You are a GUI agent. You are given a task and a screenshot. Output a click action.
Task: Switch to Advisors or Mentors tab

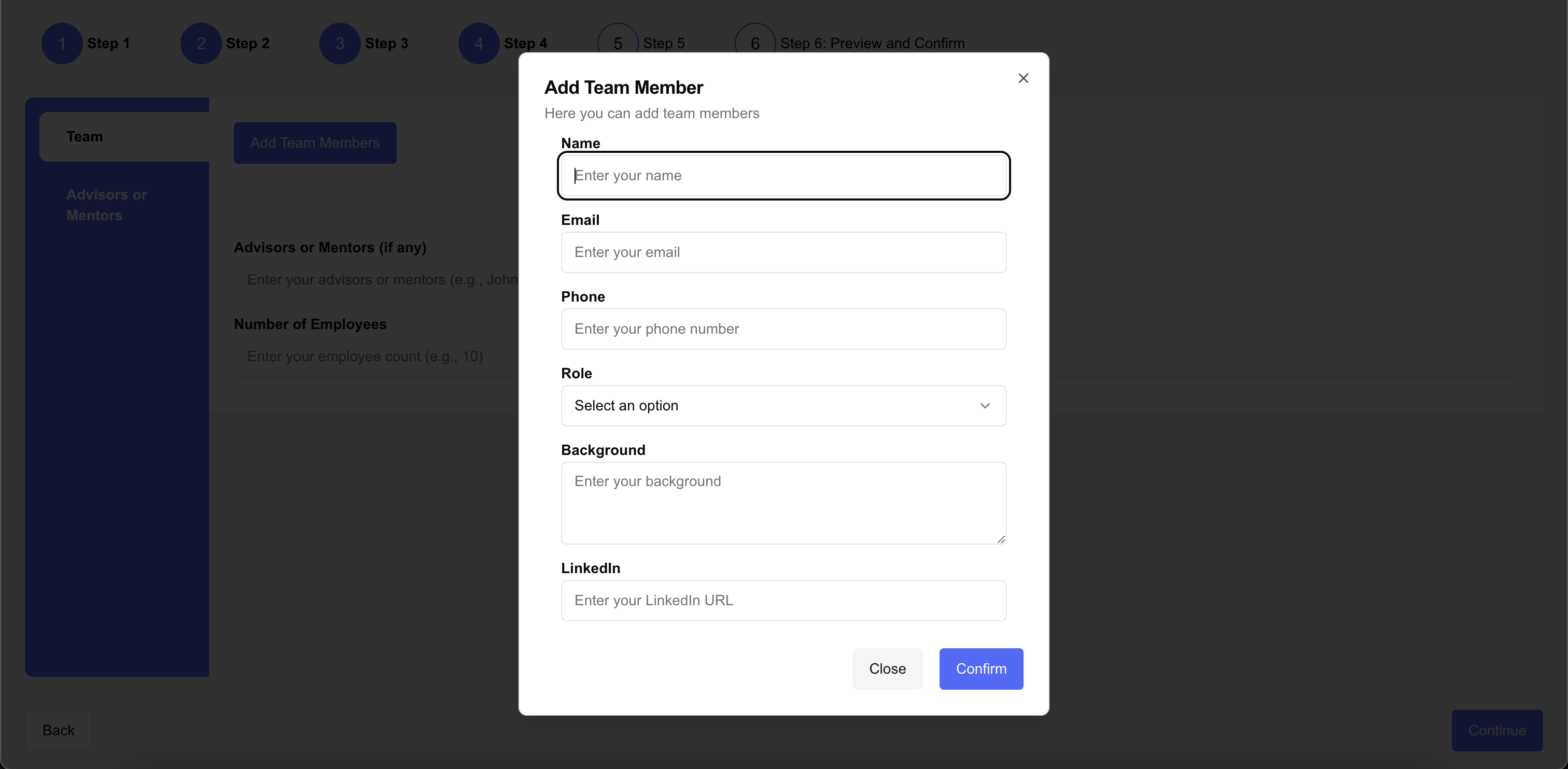pos(106,205)
